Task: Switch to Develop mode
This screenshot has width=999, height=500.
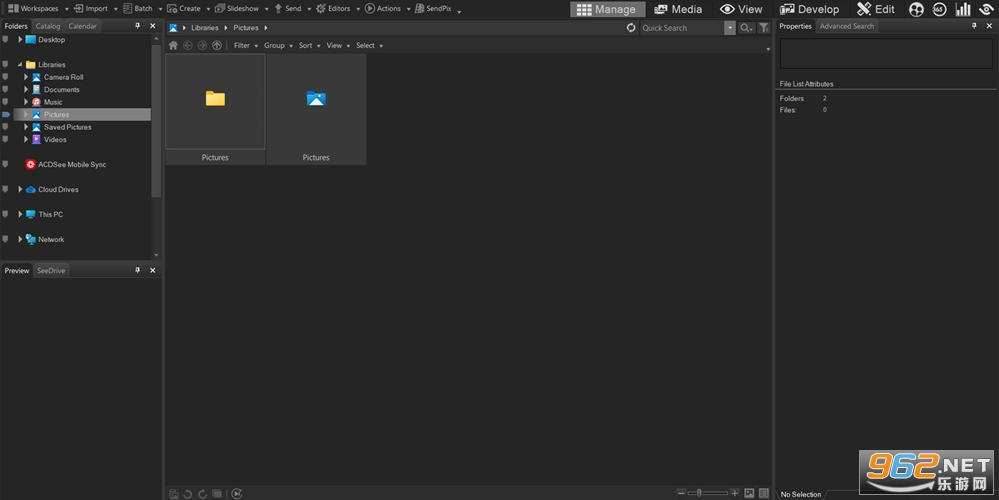Action: [810, 10]
